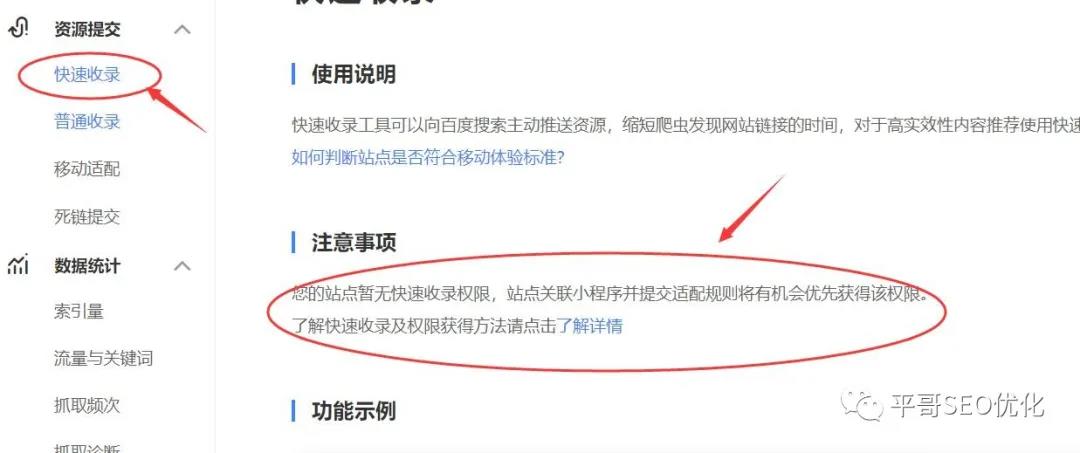The height and width of the screenshot is (453, 1080).
Task: Click the 功能示例 heading
Action: tap(353, 411)
